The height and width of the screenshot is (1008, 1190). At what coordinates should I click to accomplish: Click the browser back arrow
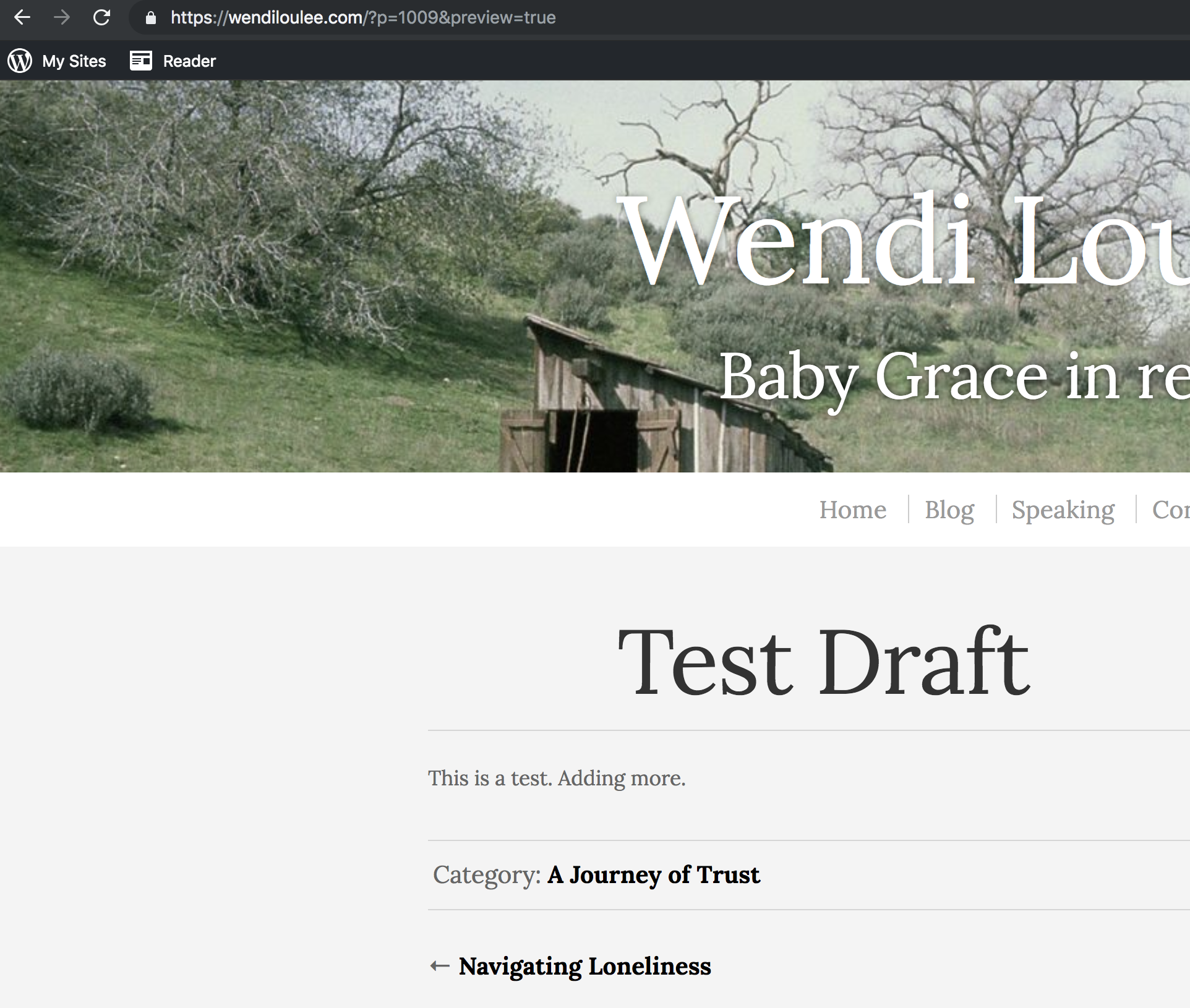pyautogui.click(x=22, y=17)
